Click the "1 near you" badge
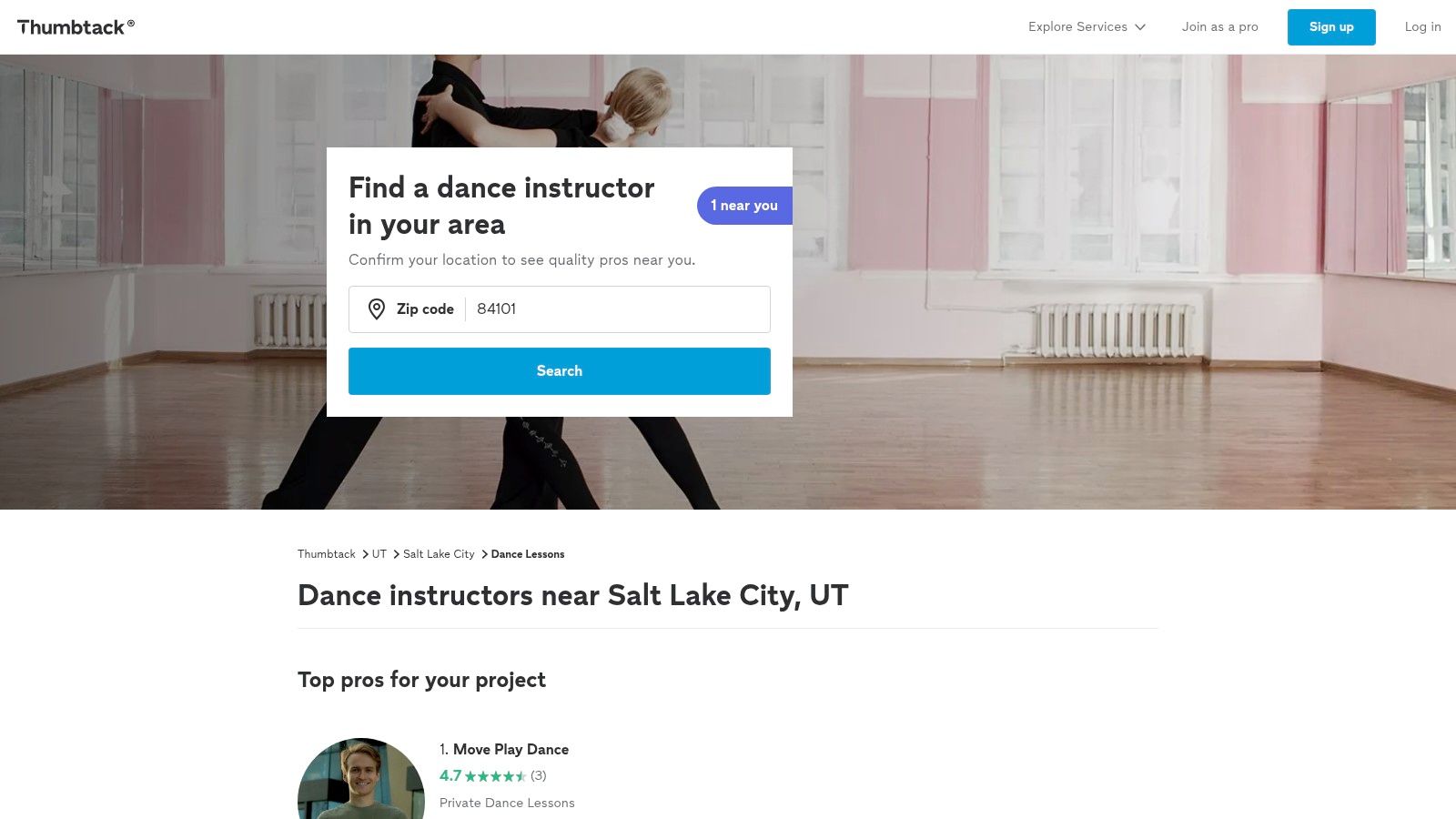The height and width of the screenshot is (819, 1456). point(744,206)
